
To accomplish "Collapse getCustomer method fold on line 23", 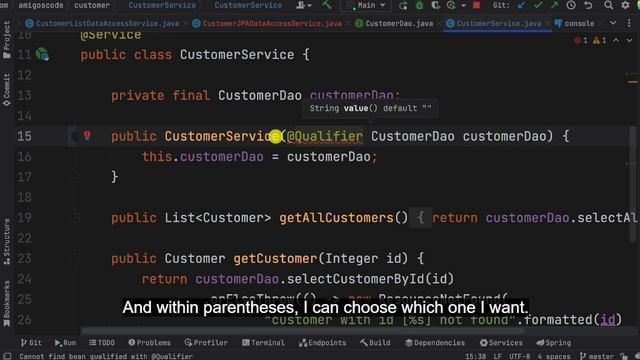I will [76, 259].
